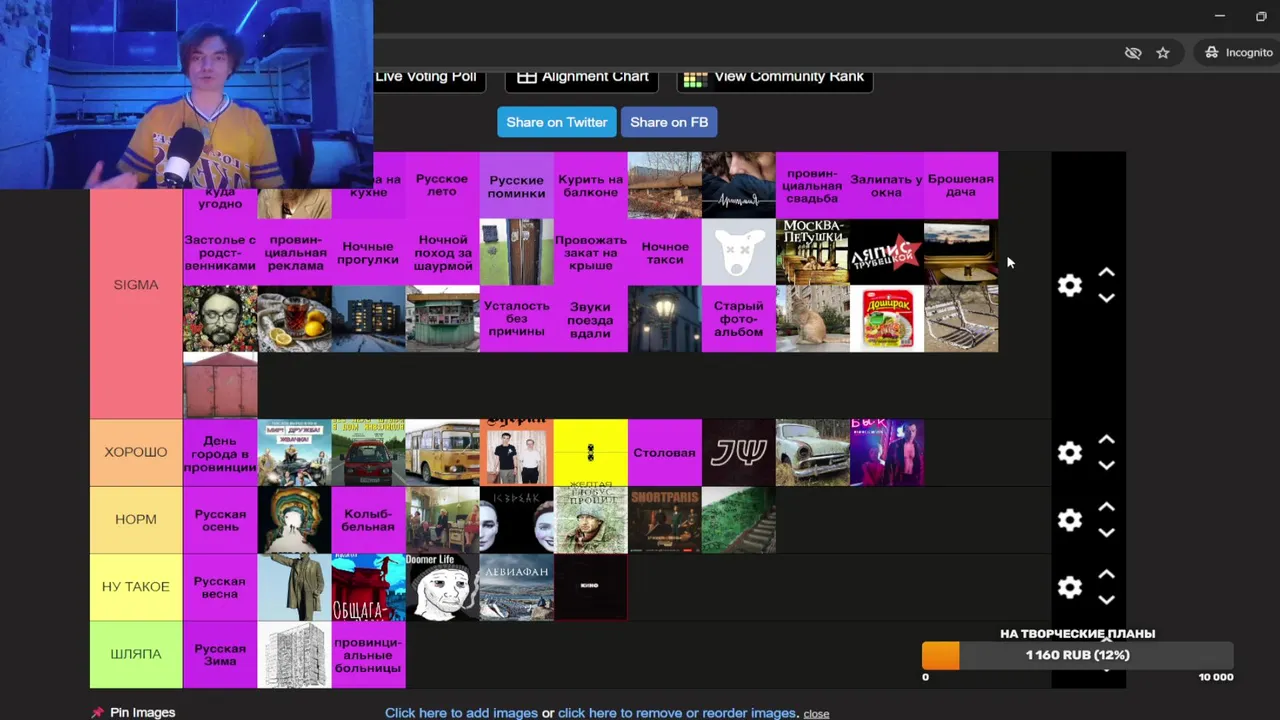Click here to remove or reorder images link
The image size is (1280, 720).
677,713
